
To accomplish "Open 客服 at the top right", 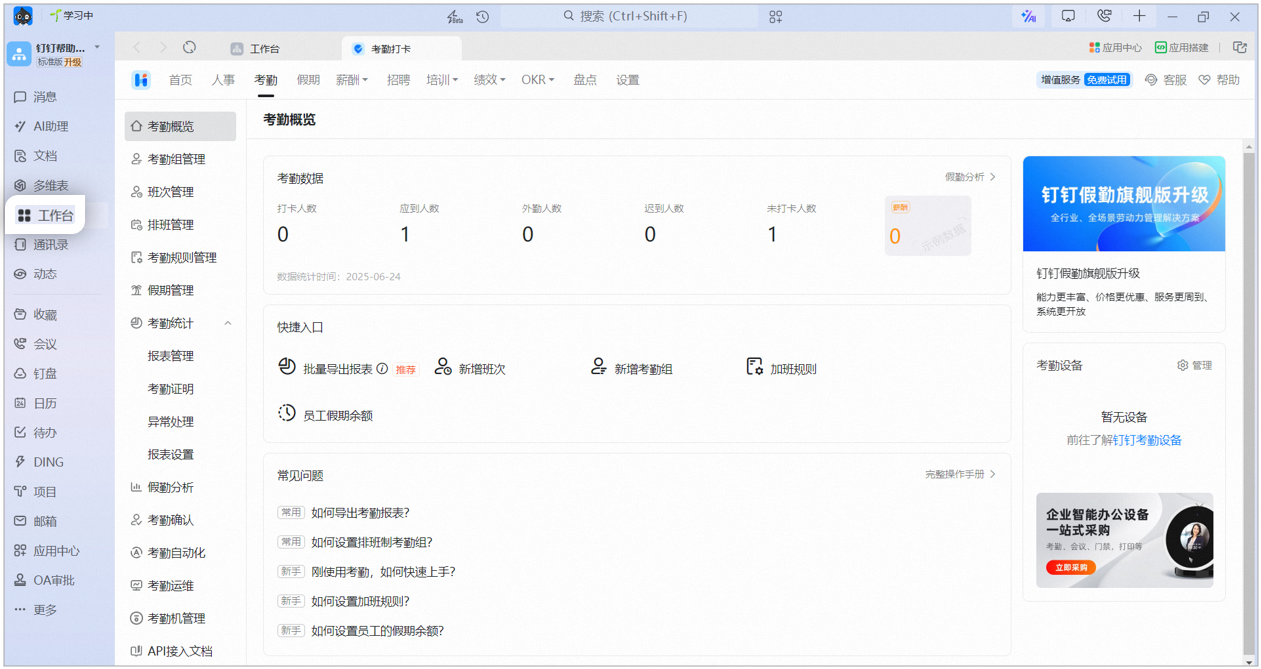I will (x=1165, y=80).
